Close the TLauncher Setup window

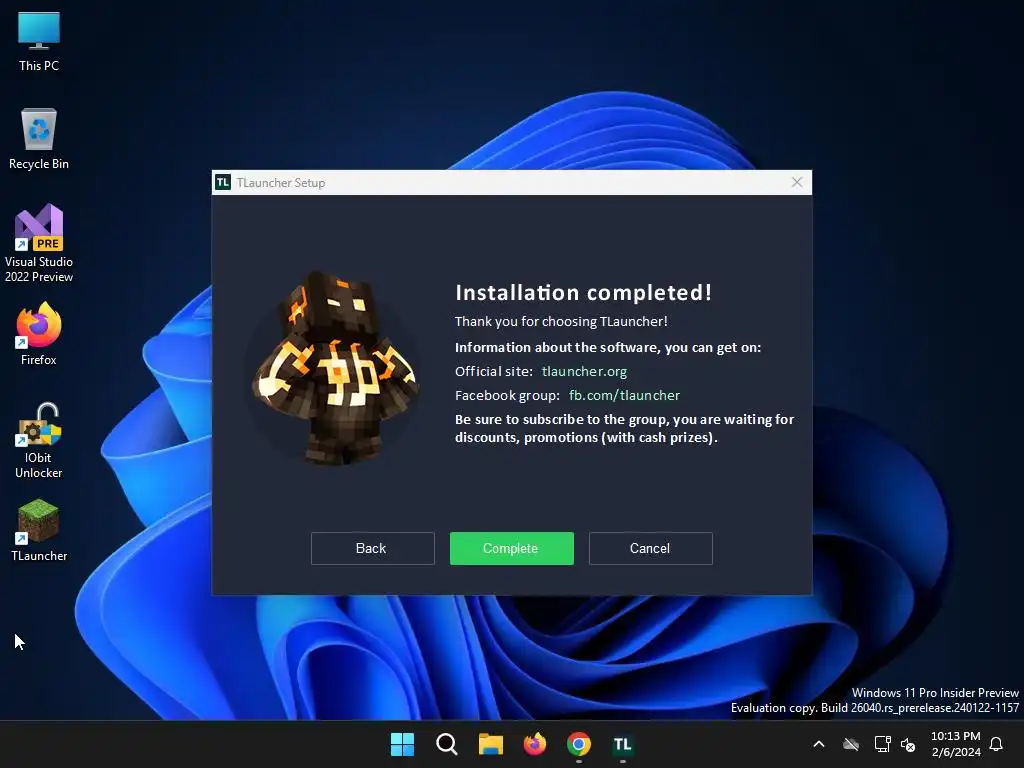pyautogui.click(x=797, y=182)
